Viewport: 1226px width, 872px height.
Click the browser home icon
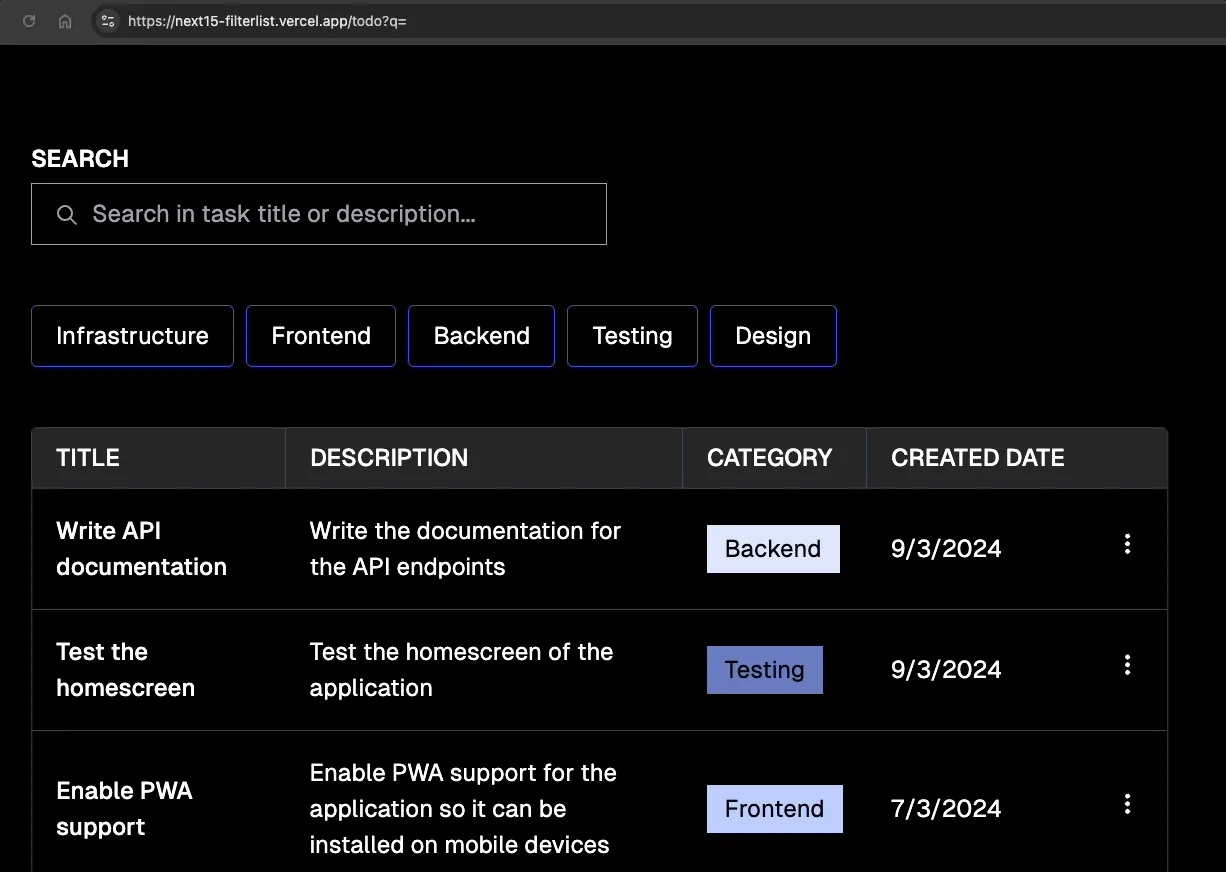point(65,21)
